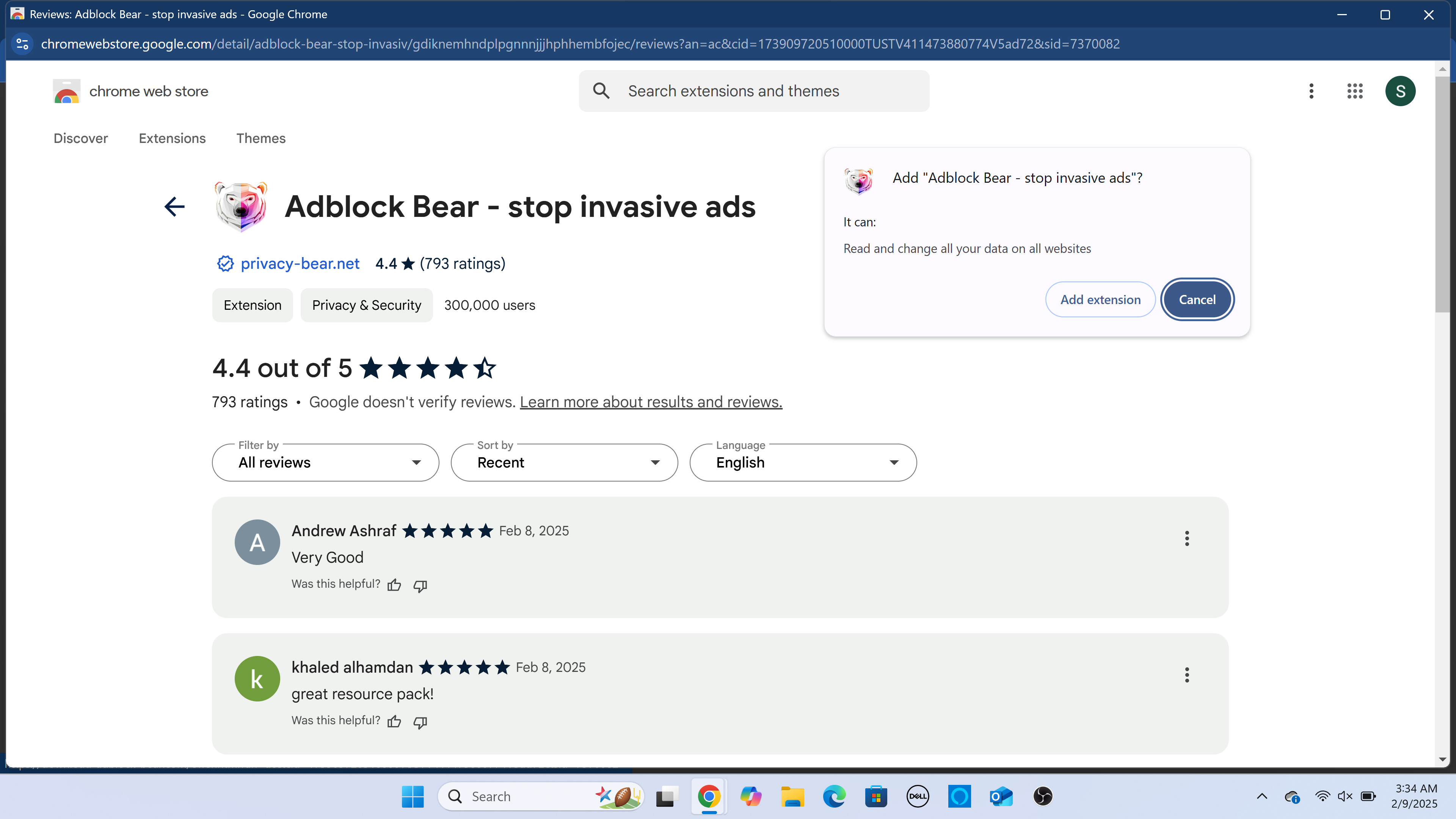Click the Search extensions and themes field
The height and width of the screenshot is (819, 1456).
753,91
